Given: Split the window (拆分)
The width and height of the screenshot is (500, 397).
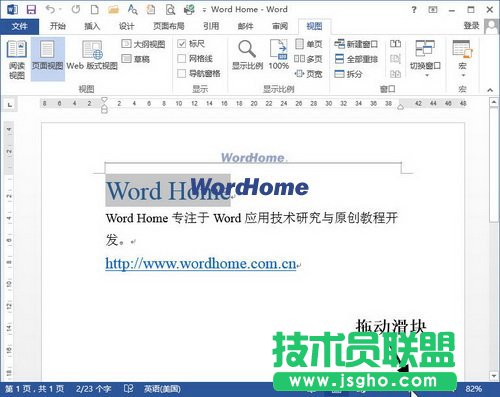Looking at the screenshot, I should pos(348,74).
